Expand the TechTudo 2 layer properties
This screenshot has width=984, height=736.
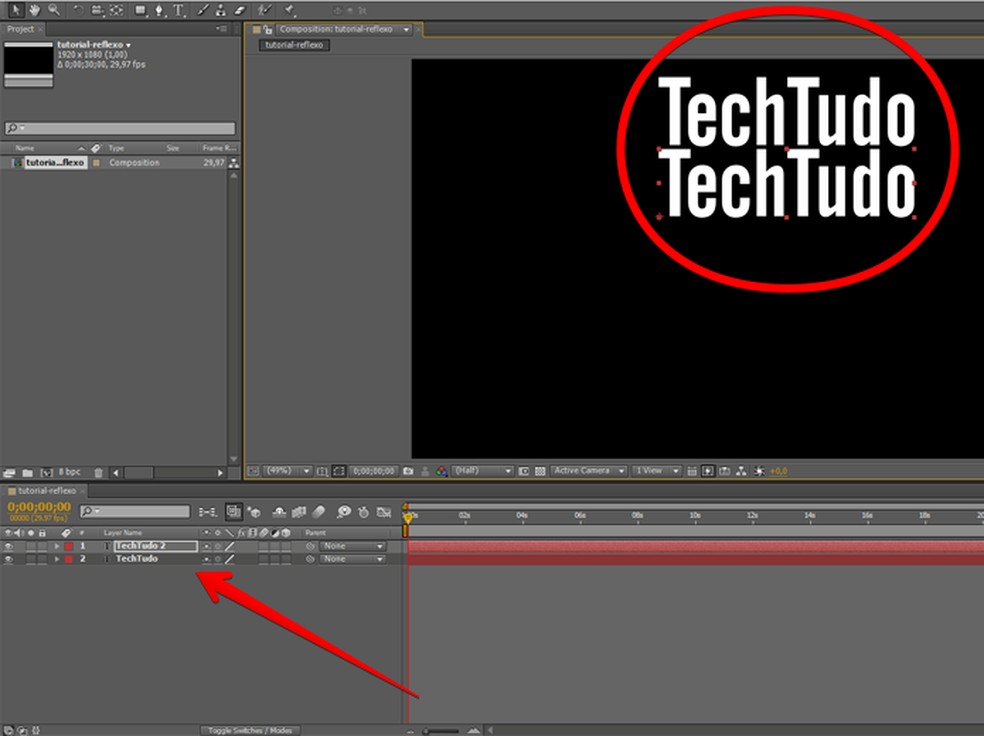(56, 547)
